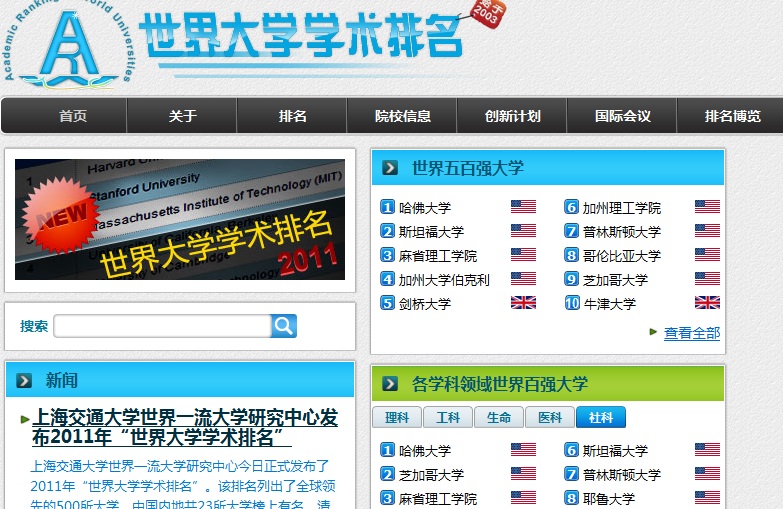Image resolution: width=783 pixels, height=509 pixels.
Task: Click rank 5 badge beside 剑桥大学
Action: click(387, 303)
